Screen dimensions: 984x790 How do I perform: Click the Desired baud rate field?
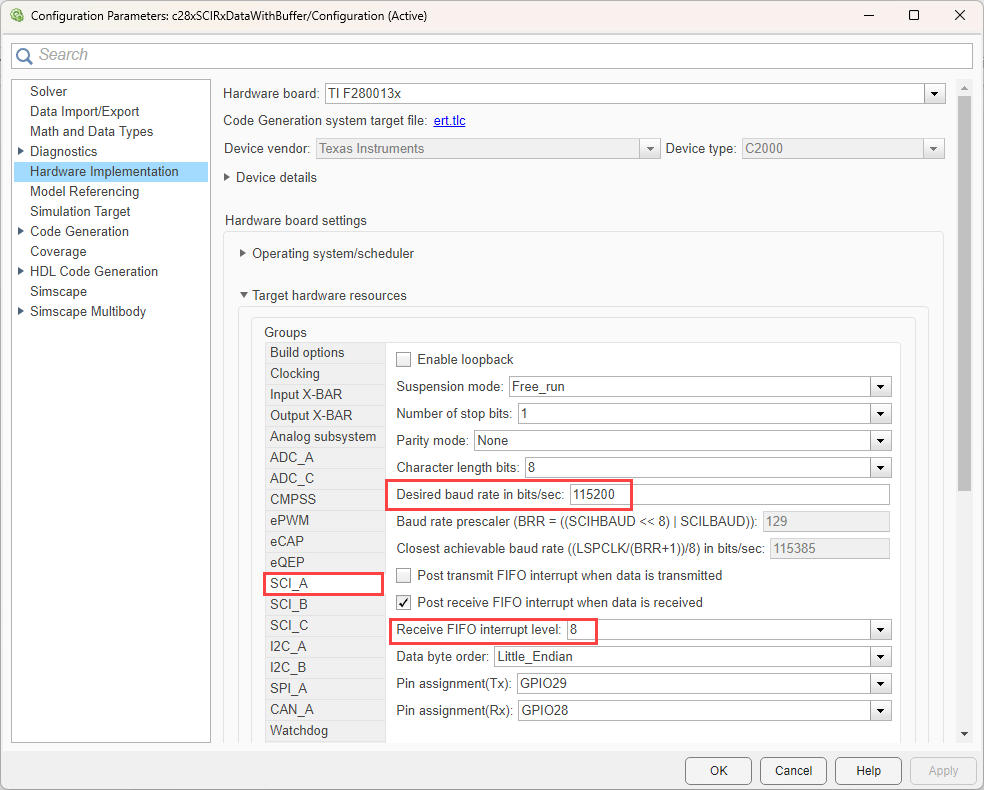(728, 495)
